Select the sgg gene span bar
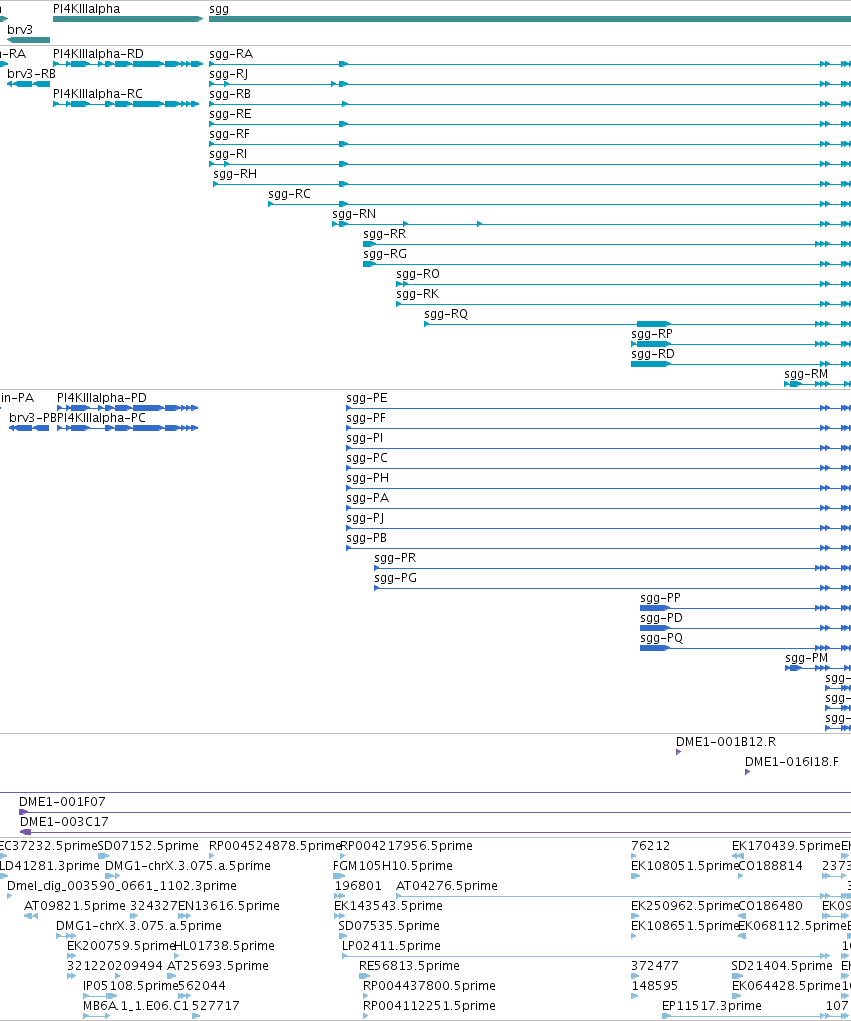 point(530,19)
